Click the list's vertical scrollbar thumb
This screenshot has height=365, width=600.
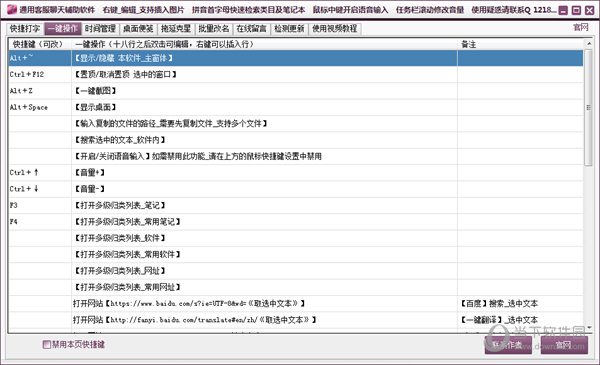tap(588, 108)
